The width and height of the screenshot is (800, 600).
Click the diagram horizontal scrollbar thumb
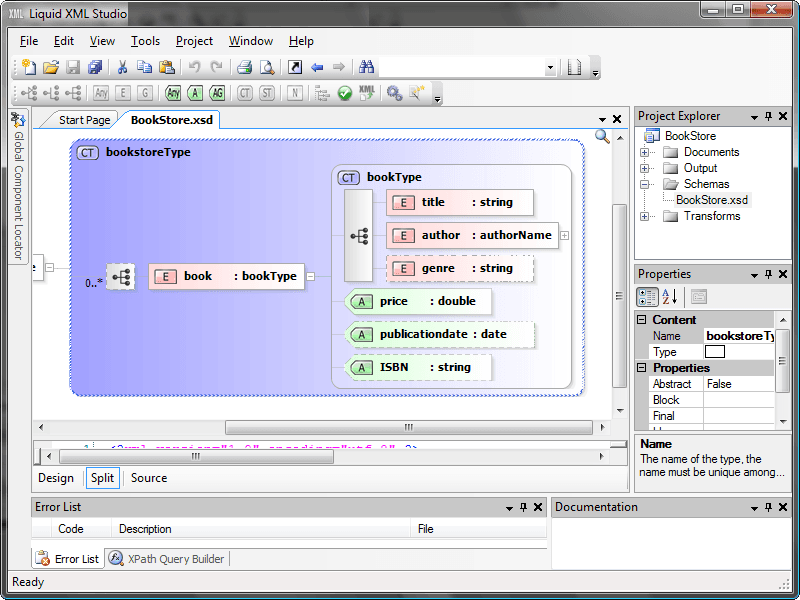(408, 427)
